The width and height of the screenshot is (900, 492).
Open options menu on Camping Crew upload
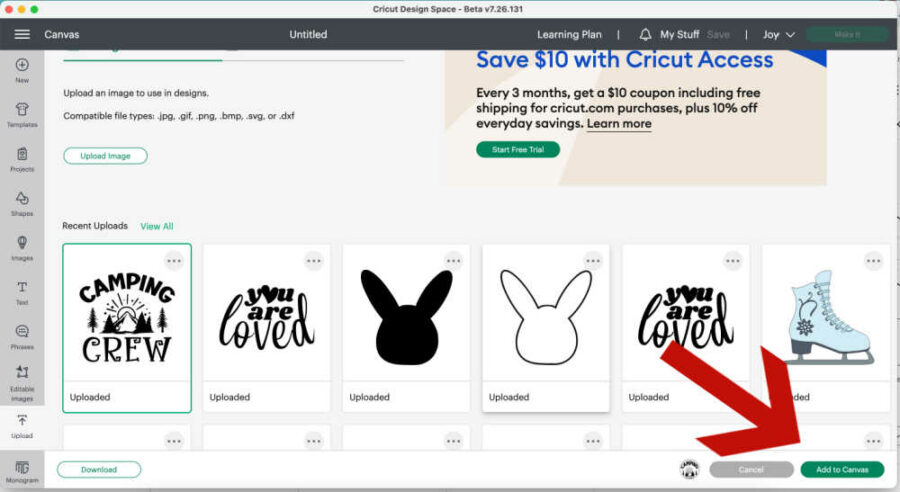pyautogui.click(x=174, y=260)
